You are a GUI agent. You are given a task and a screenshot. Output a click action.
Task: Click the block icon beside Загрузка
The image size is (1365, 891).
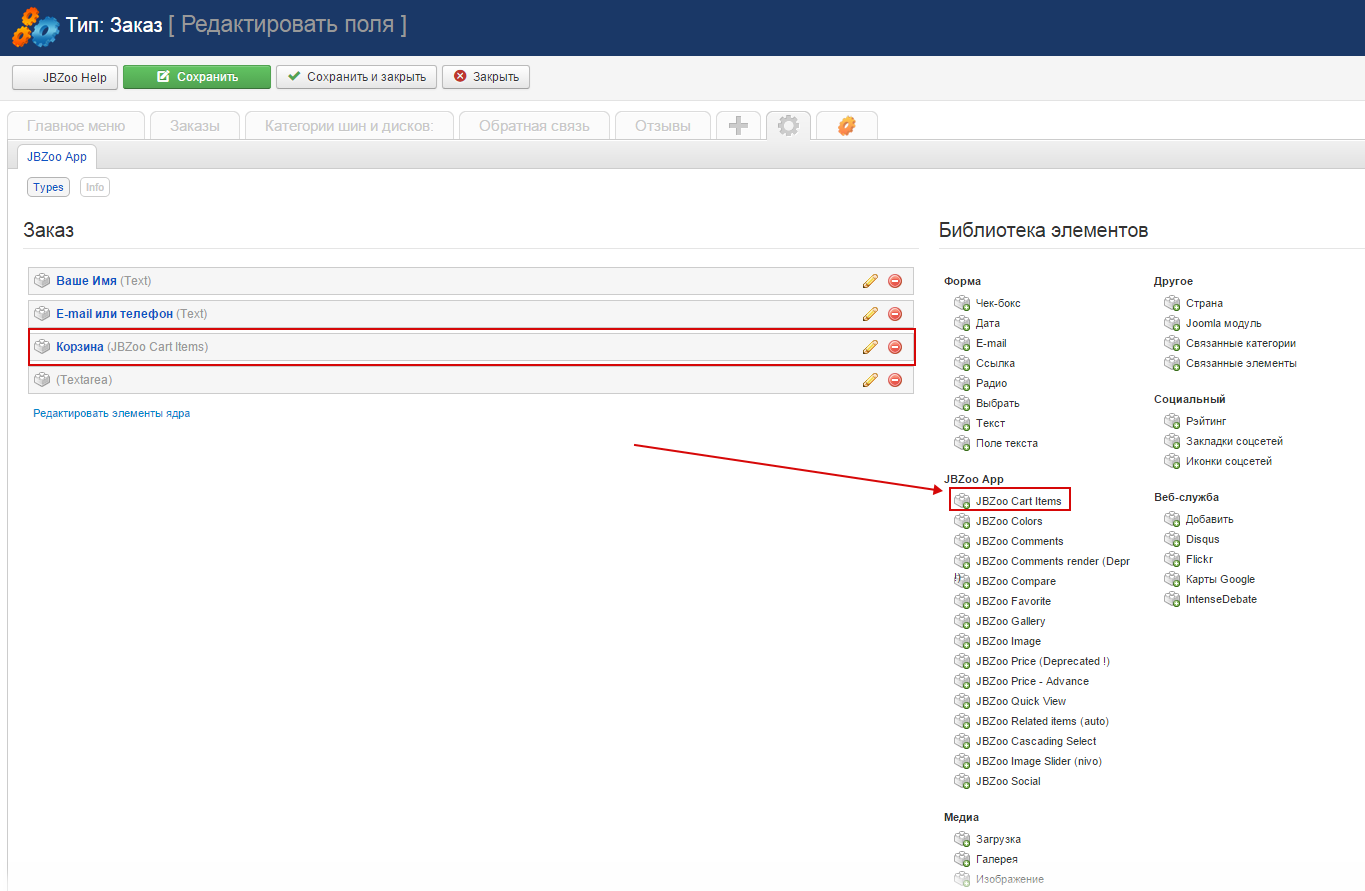[x=962, y=839]
